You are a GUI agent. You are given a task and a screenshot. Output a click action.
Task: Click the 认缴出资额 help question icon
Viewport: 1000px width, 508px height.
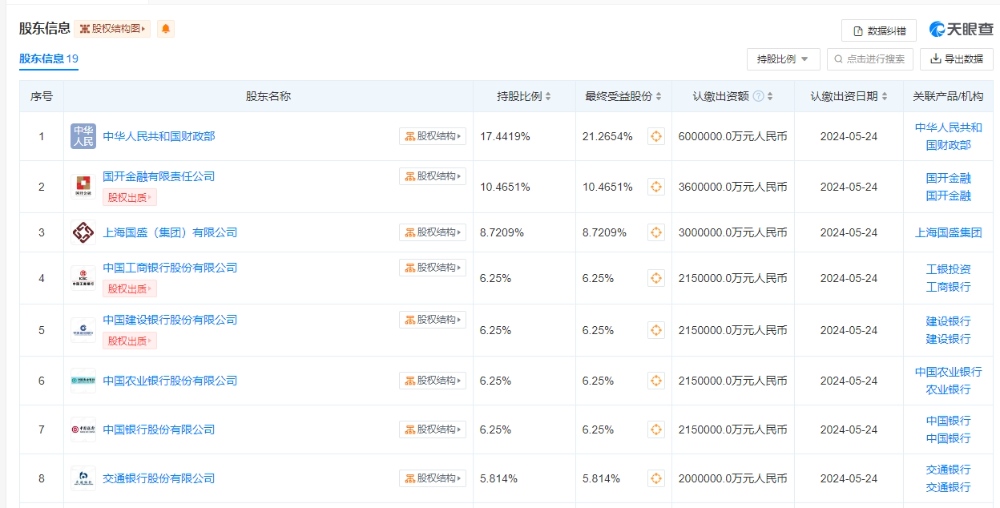coord(758,97)
